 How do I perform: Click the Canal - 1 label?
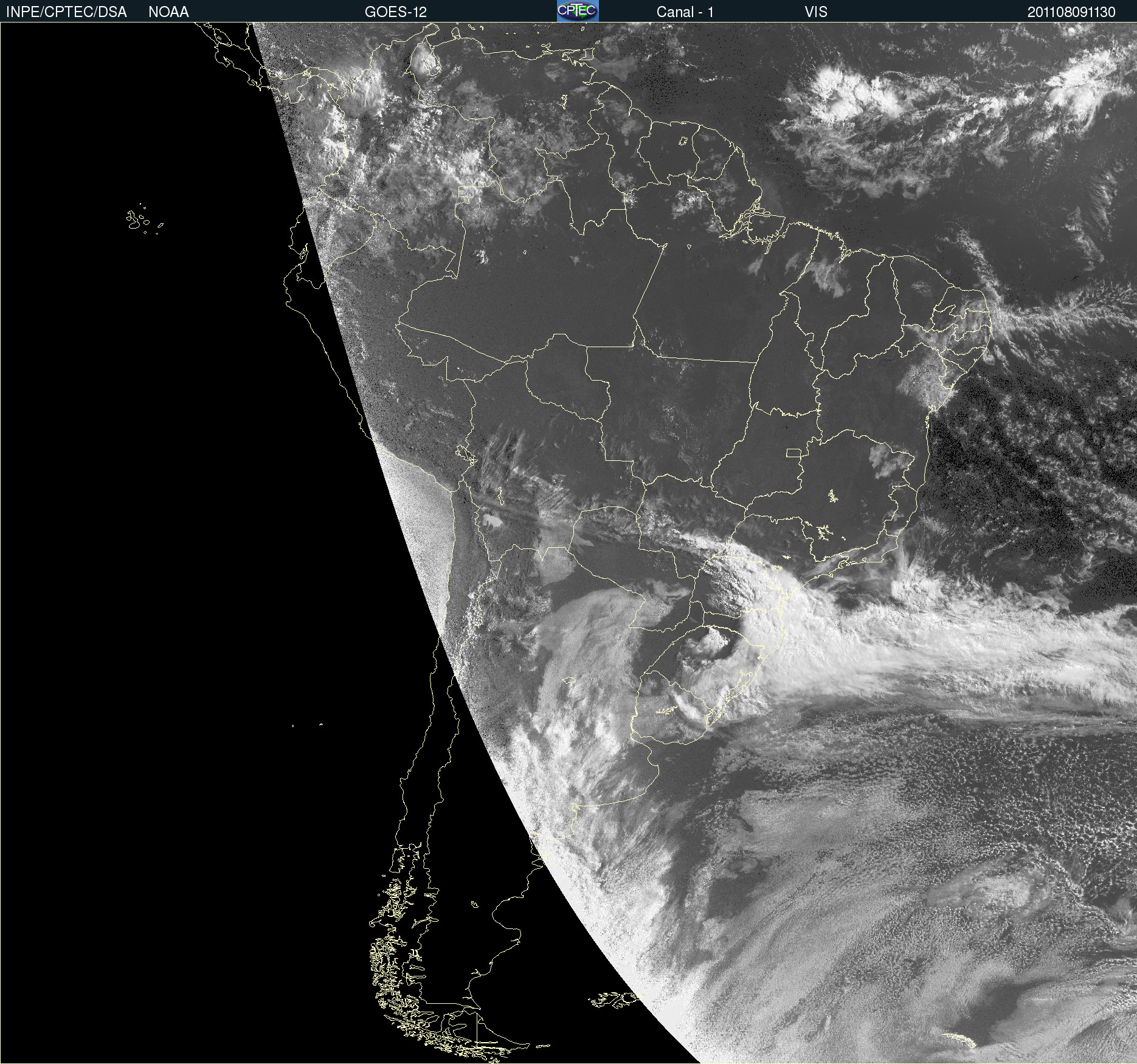coord(685,12)
